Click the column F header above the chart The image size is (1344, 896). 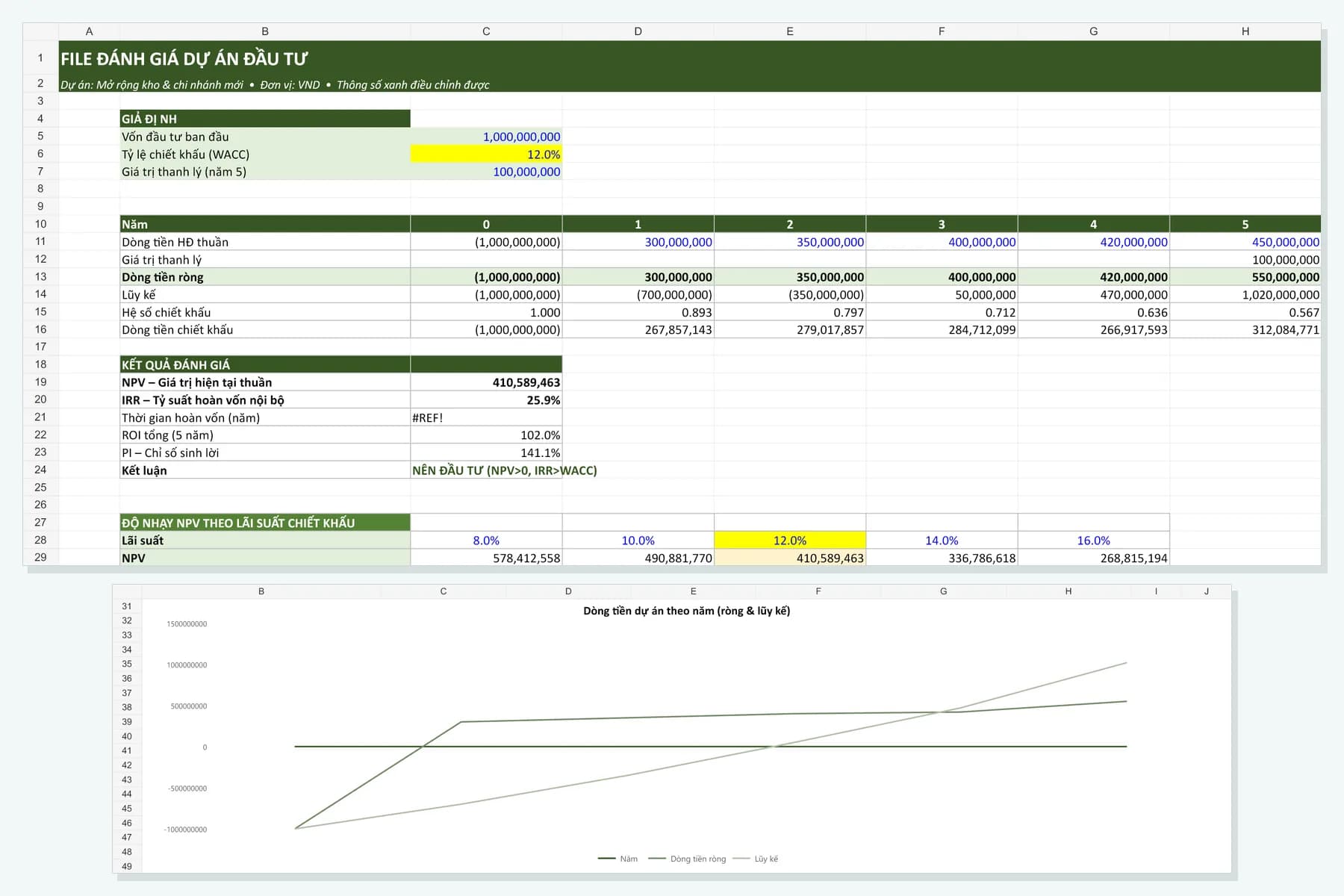818,591
